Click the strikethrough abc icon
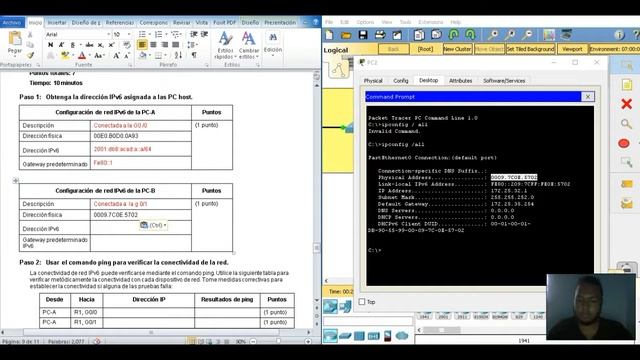 pos(89,45)
